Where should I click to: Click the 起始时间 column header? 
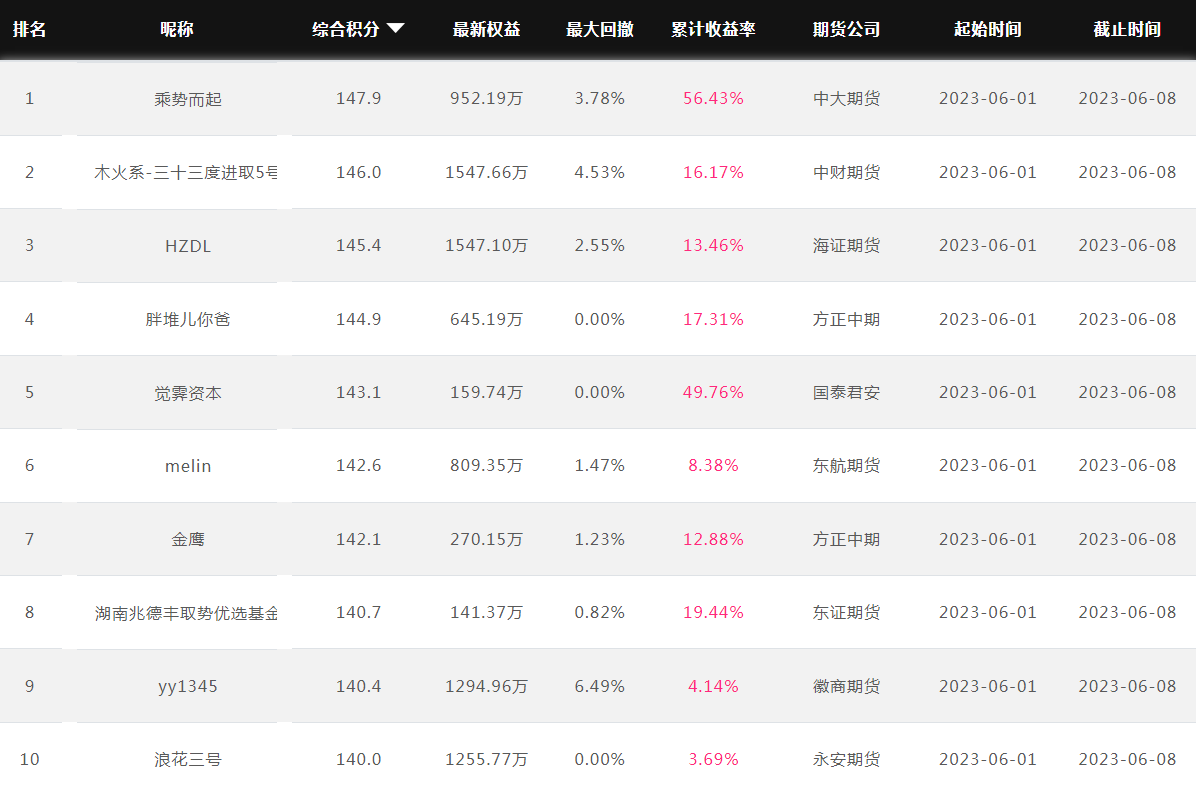[988, 29]
